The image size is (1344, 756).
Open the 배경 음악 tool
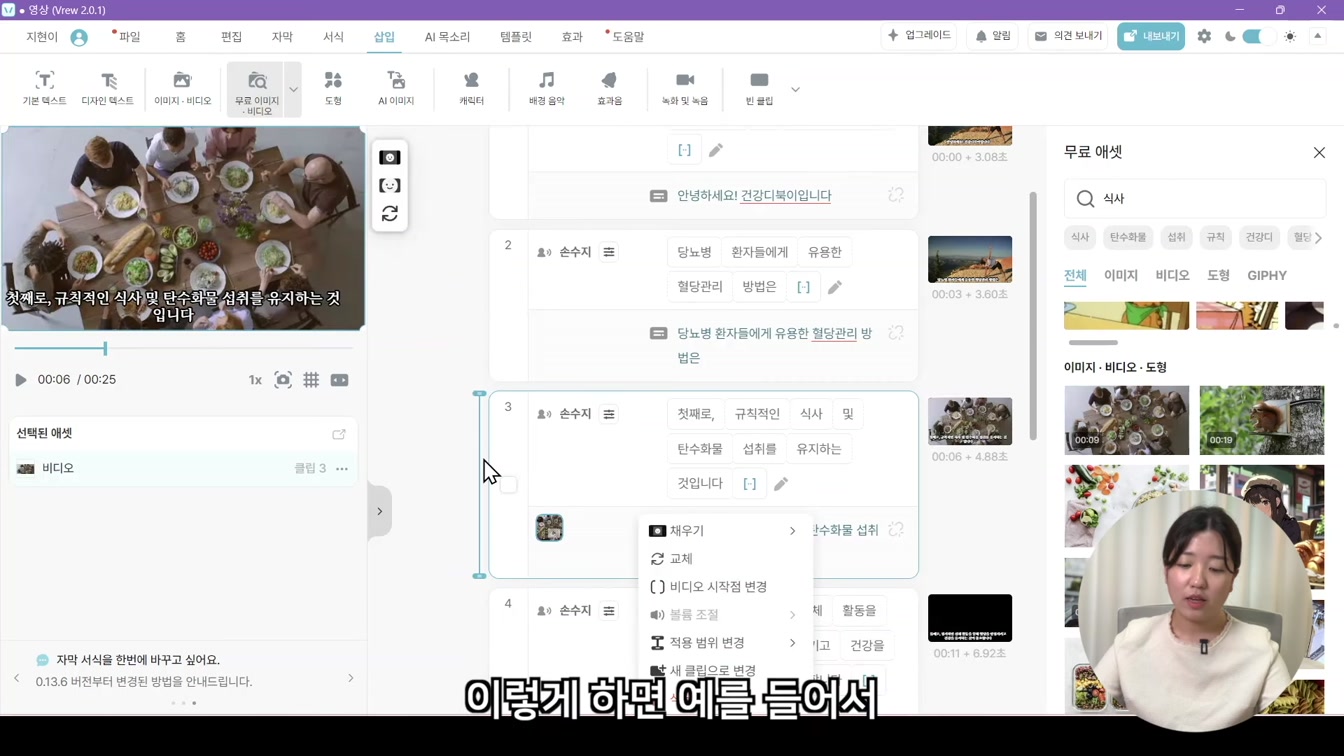tap(546, 89)
